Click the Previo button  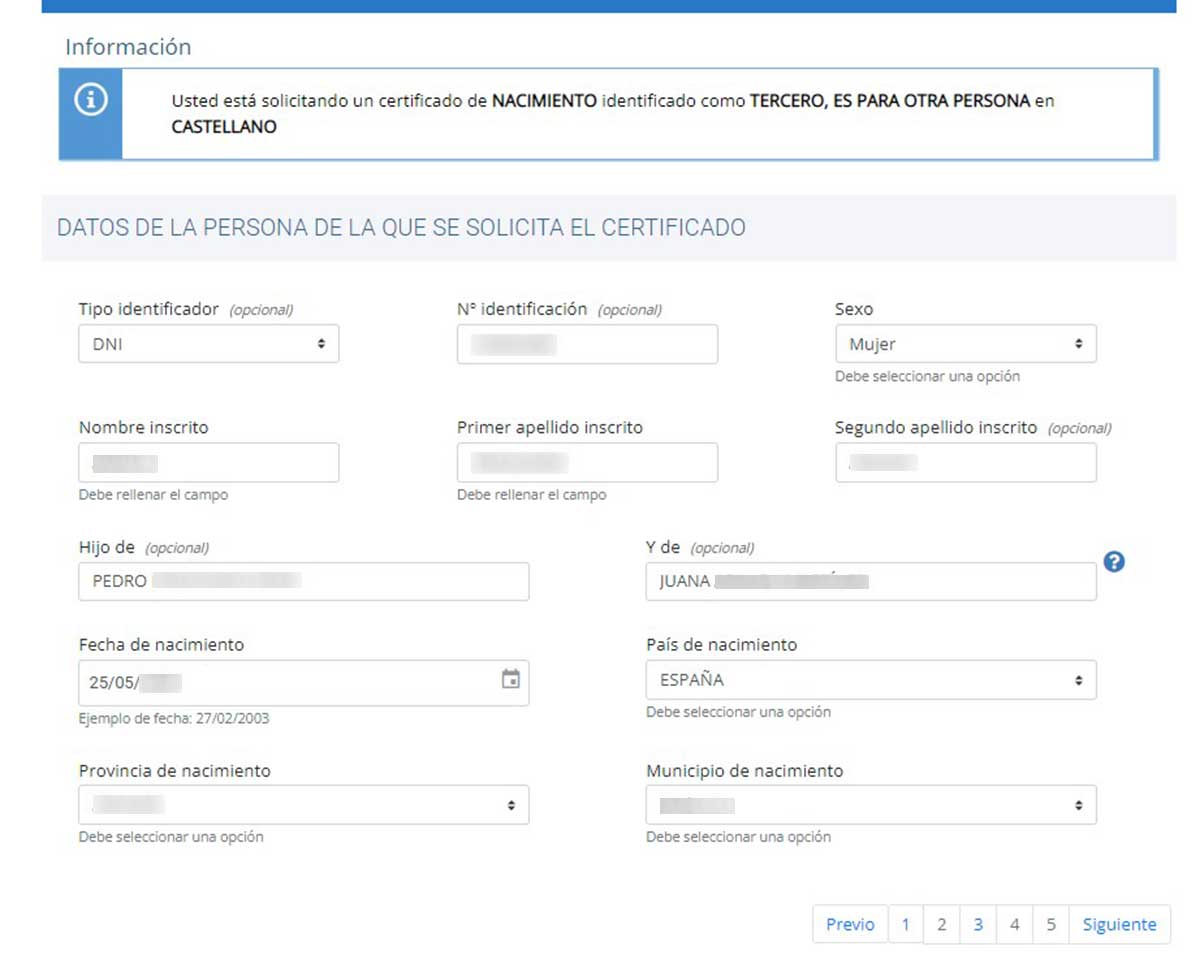pyautogui.click(x=850, y=925)
